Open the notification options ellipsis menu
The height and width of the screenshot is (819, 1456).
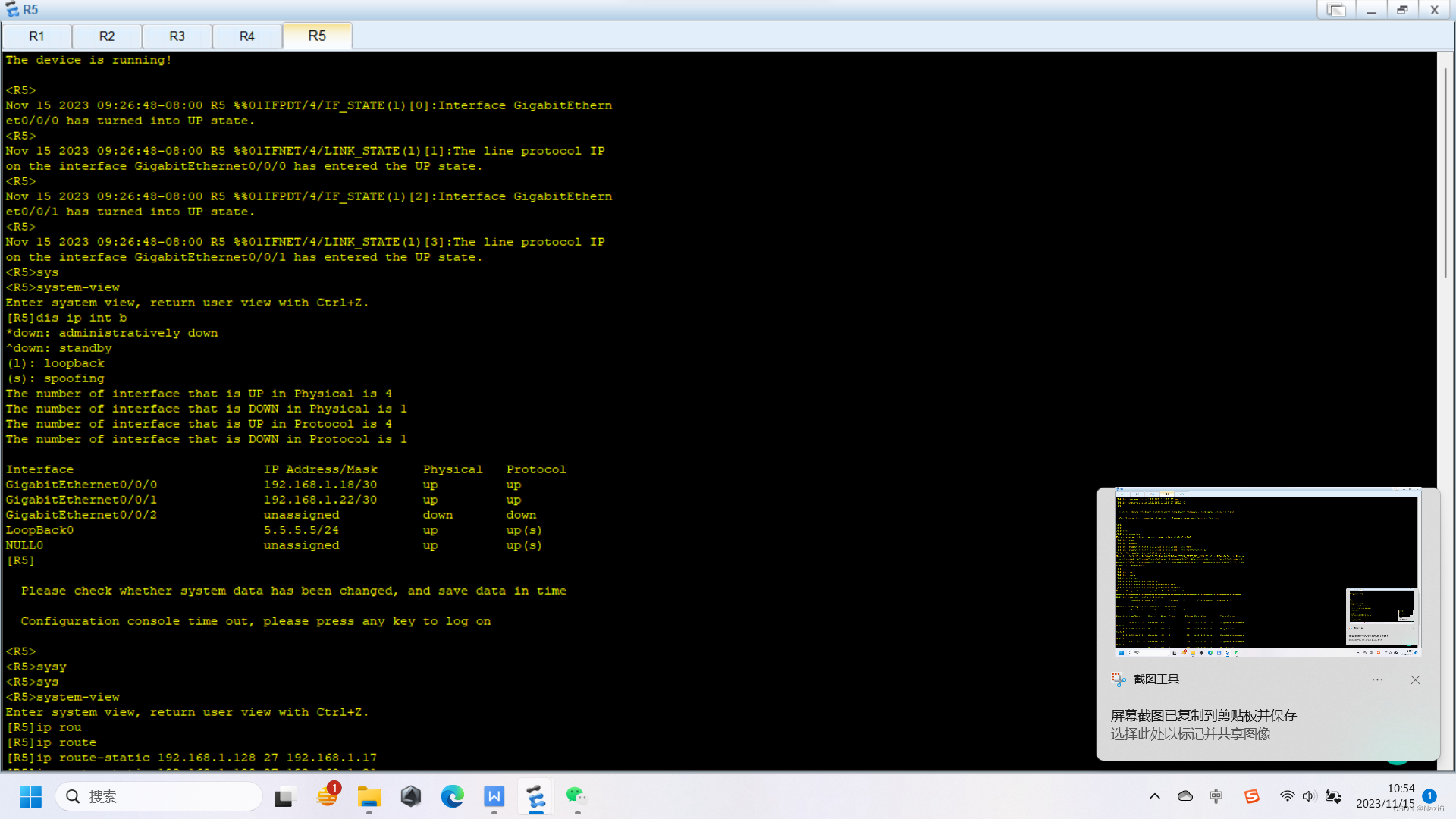[1377, 679]
